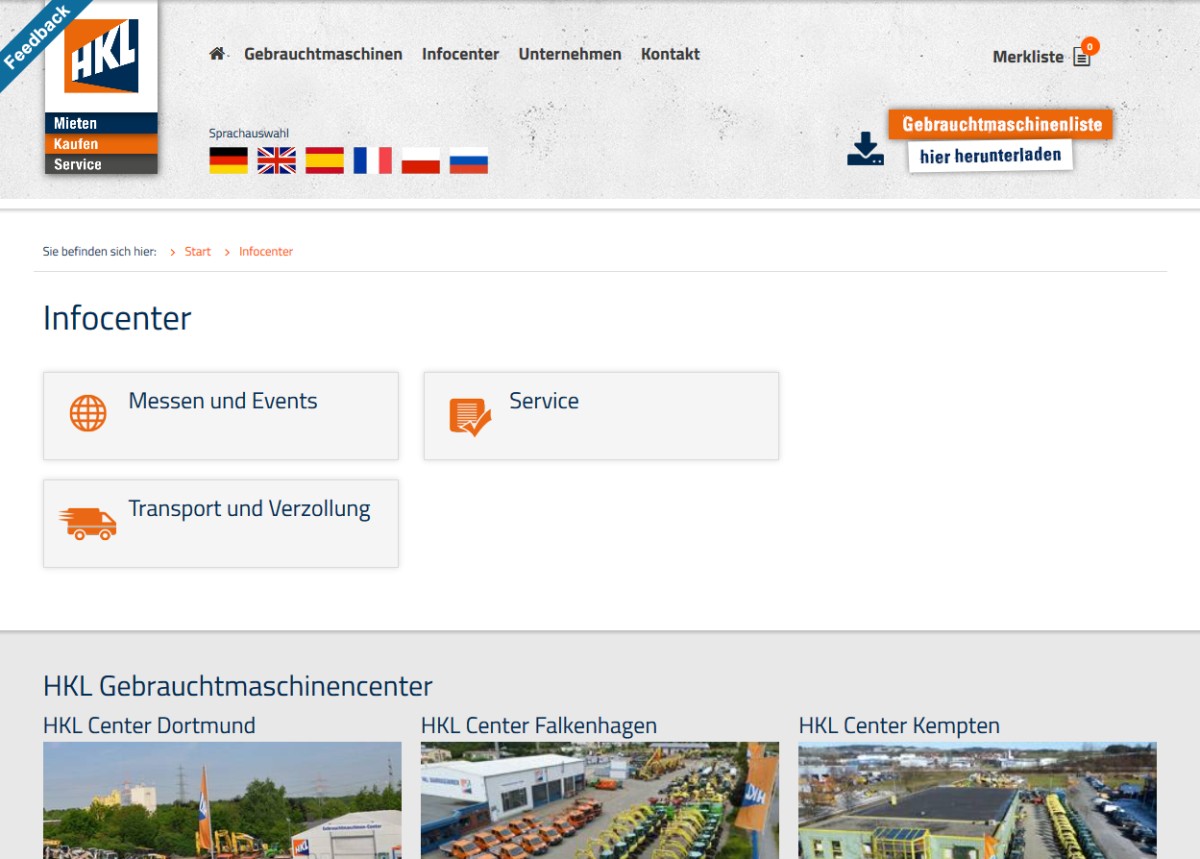Select the German flag language
This screenshot has height=859, width=1200.
pos(228,161)
